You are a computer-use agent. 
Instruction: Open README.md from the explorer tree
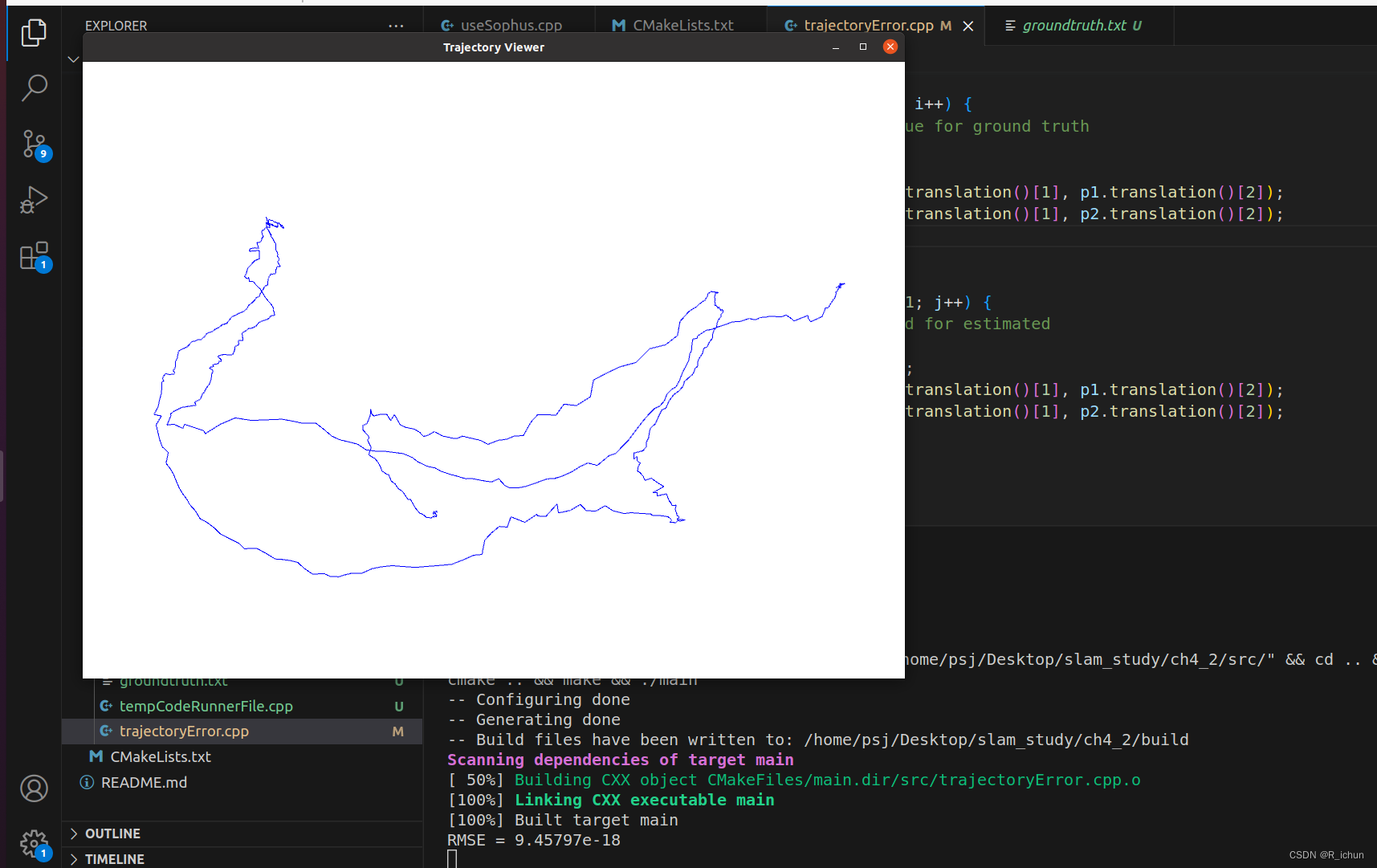242,782
